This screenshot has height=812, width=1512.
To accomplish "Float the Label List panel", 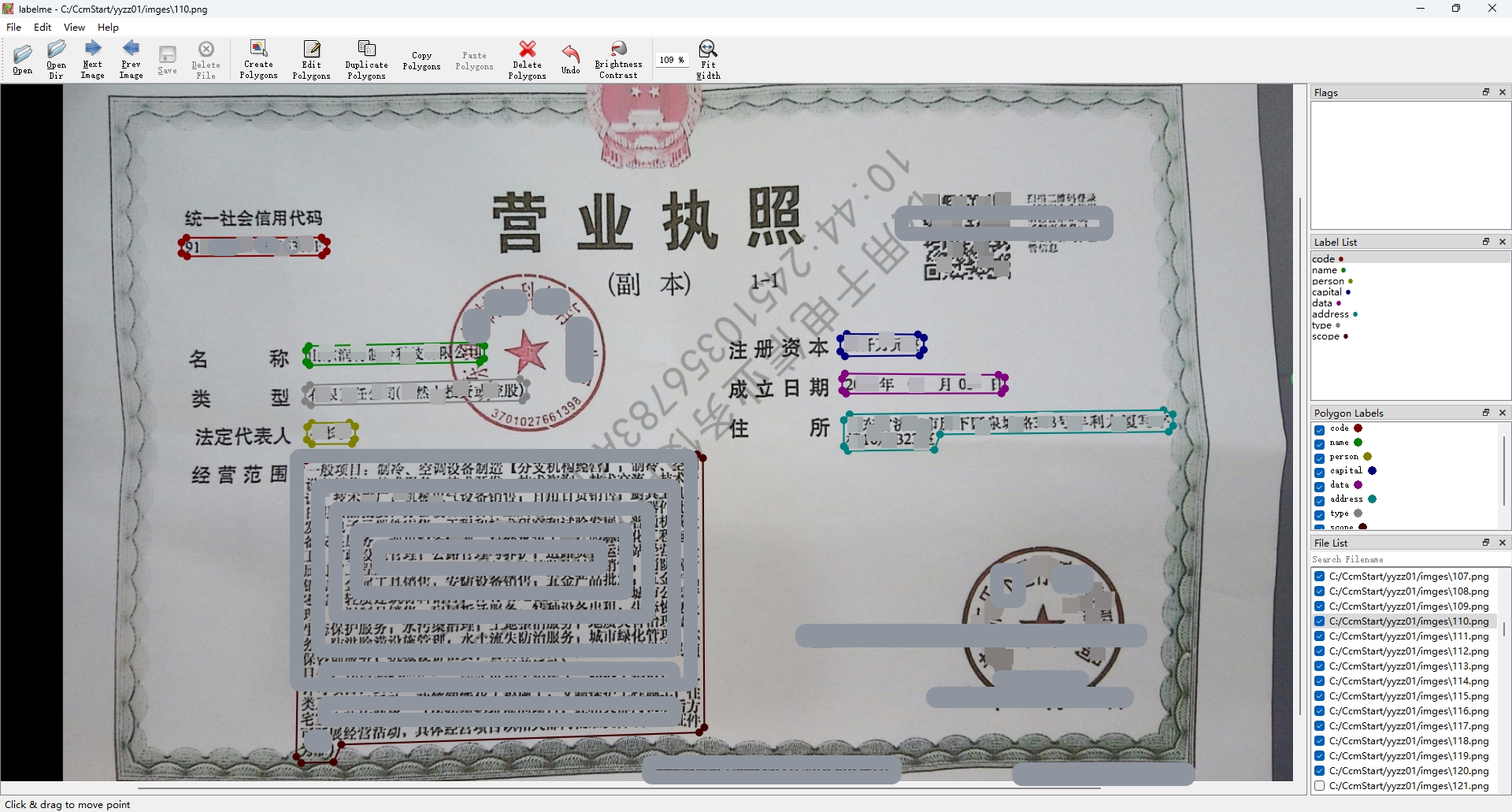I will 1486,242.
